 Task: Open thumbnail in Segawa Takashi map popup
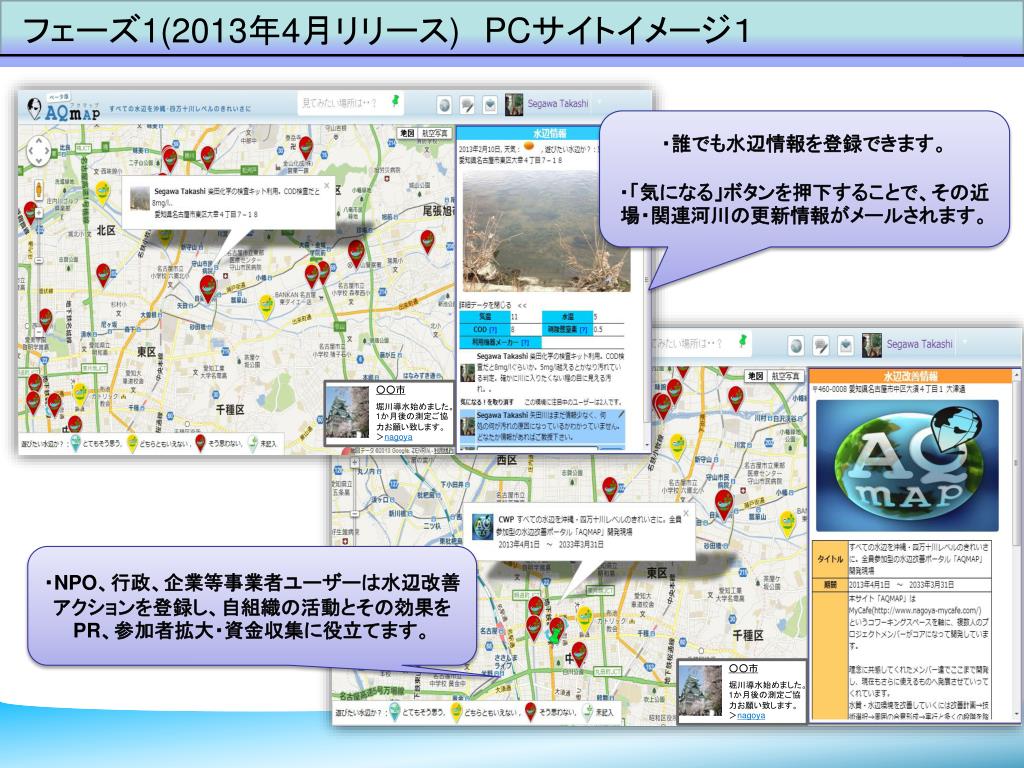click(140, 198)
